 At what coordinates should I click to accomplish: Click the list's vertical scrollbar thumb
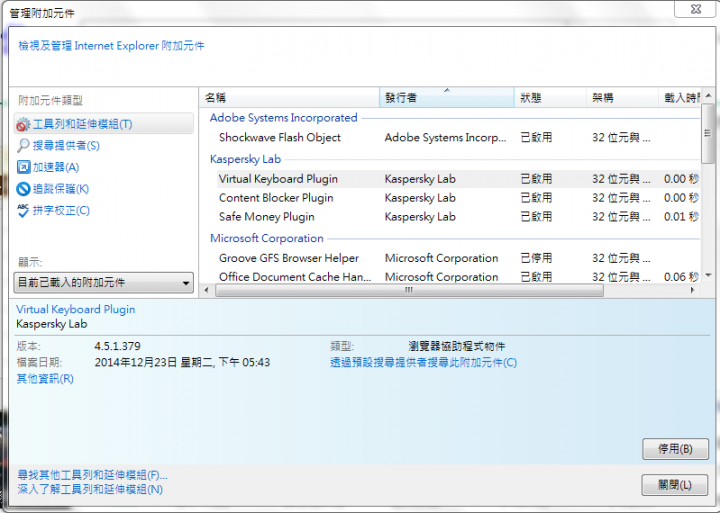tap(708, 133)
